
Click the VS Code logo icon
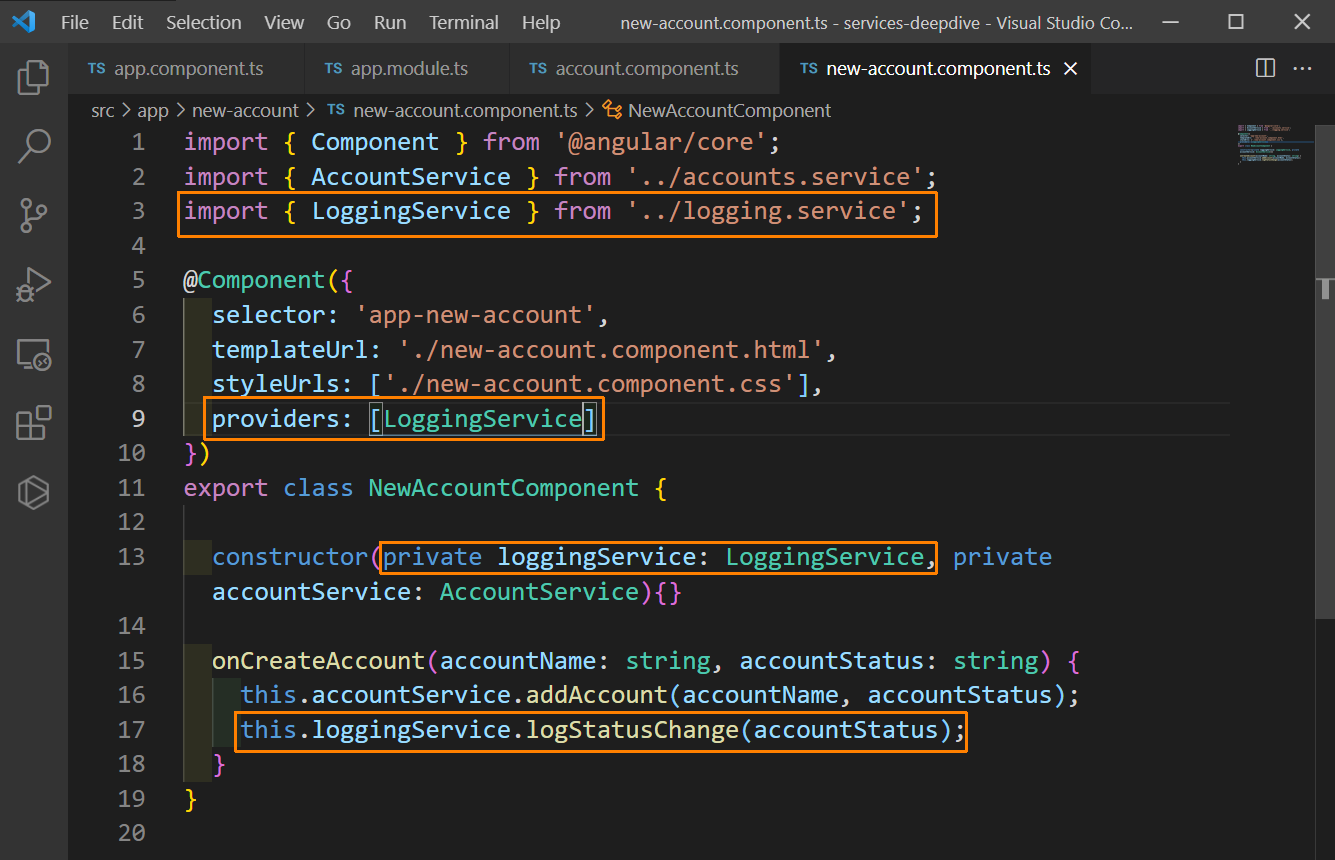click(24, 22)
